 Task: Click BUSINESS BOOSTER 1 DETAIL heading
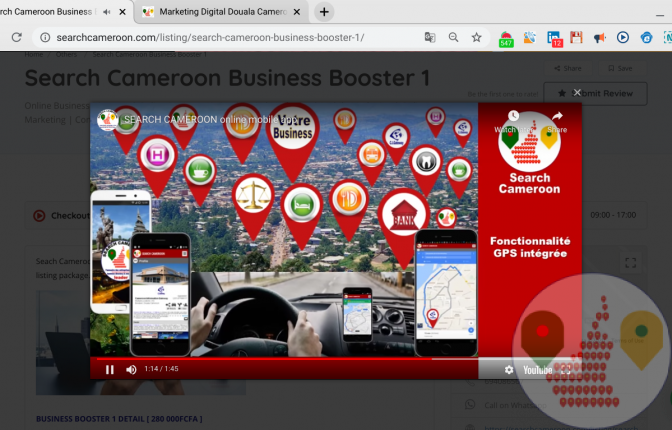[x=119, y=419]
